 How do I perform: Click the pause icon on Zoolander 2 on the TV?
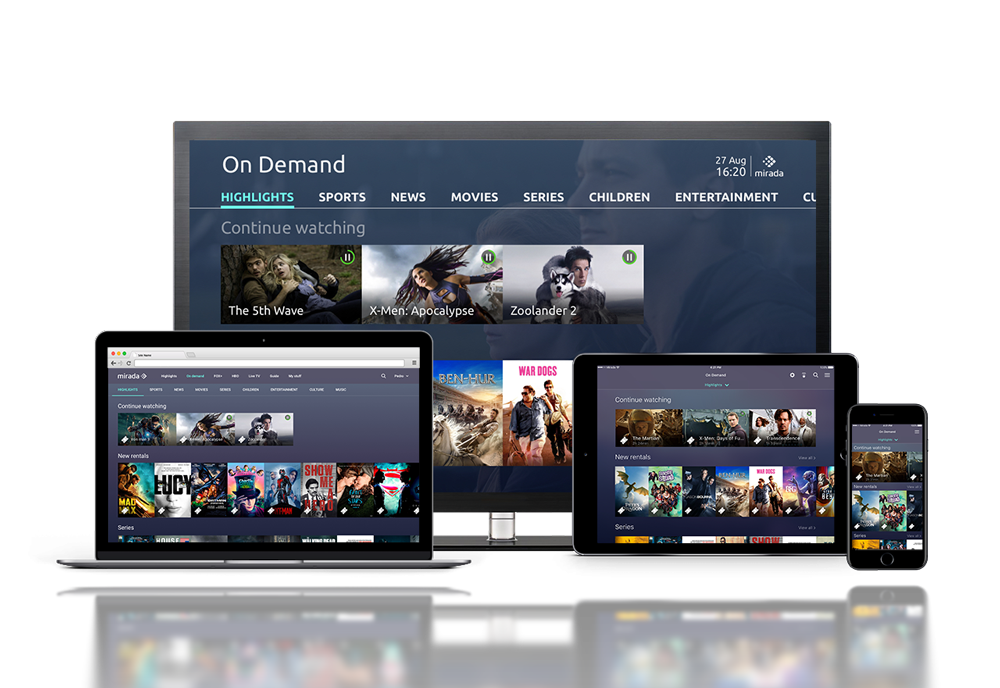tap(629, 258)
